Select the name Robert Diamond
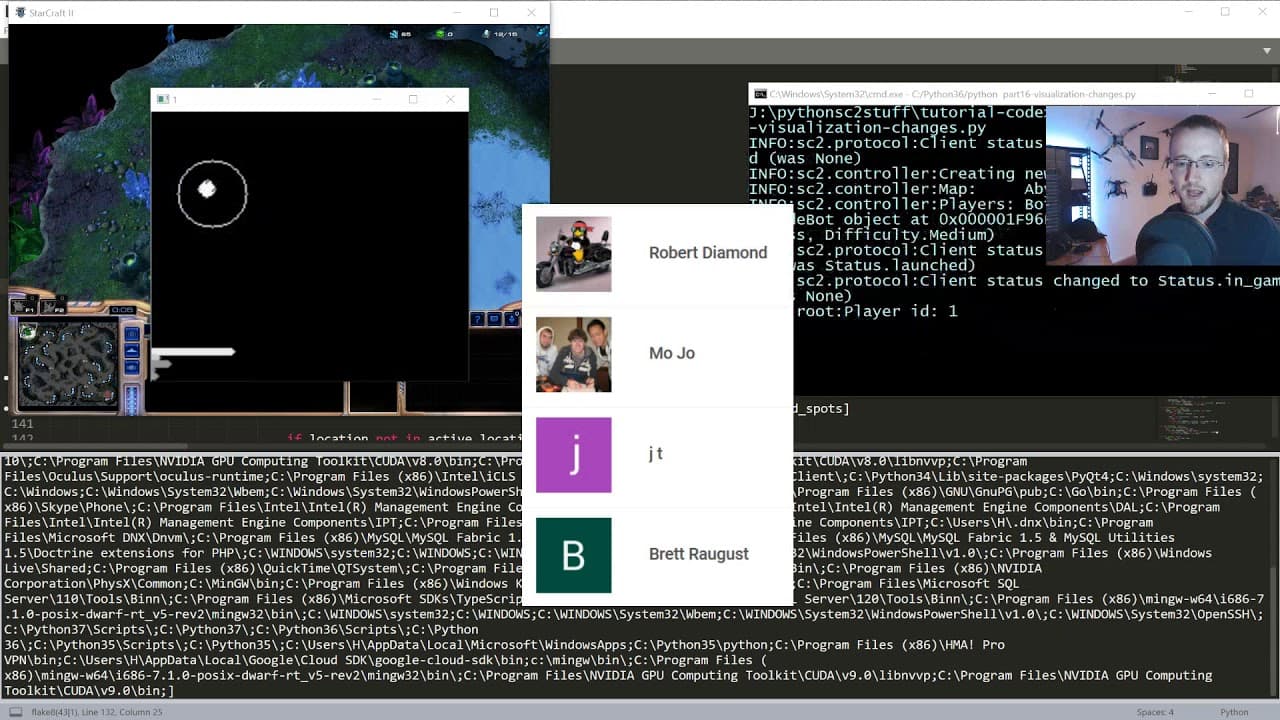The width and height of the screenshot is (1280, 720). pos(708,253)
